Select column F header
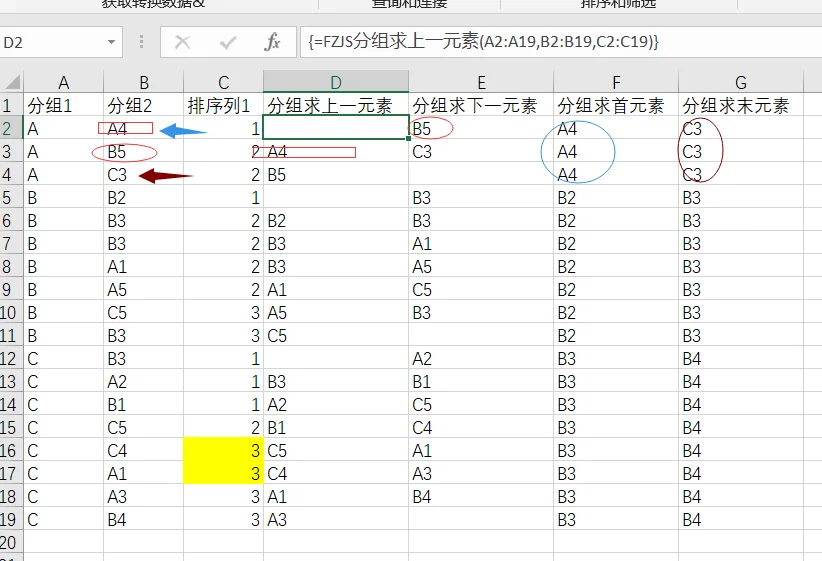The height and width of the screenshot is (561, 822). (616, 82)
